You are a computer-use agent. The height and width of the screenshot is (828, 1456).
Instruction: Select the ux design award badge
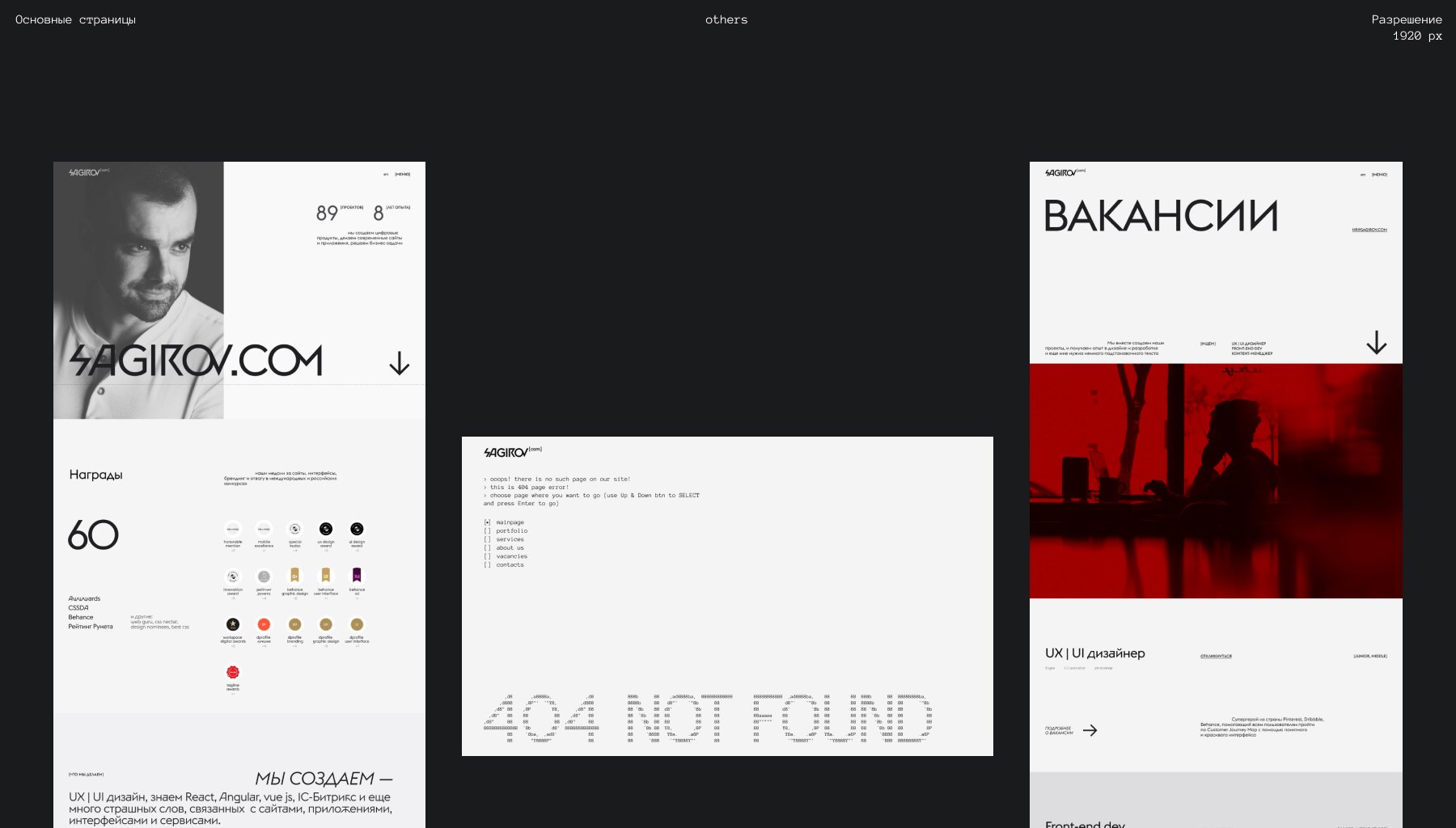pos(326,529)
